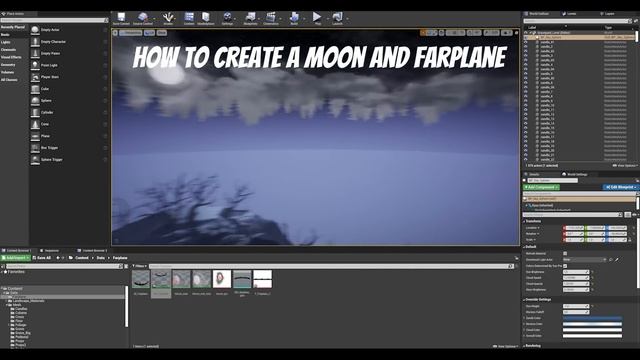Click the Add/Import button
Screen dimensions: 640x360
pyautogui.click(x=15, y=258)
